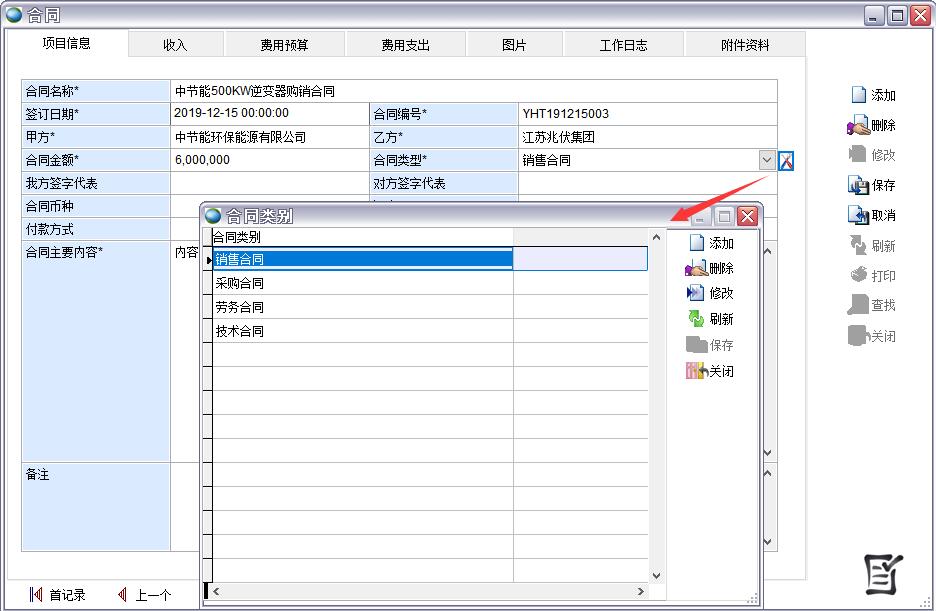Click the Add icon in contract category dialog

pos(697,243)
